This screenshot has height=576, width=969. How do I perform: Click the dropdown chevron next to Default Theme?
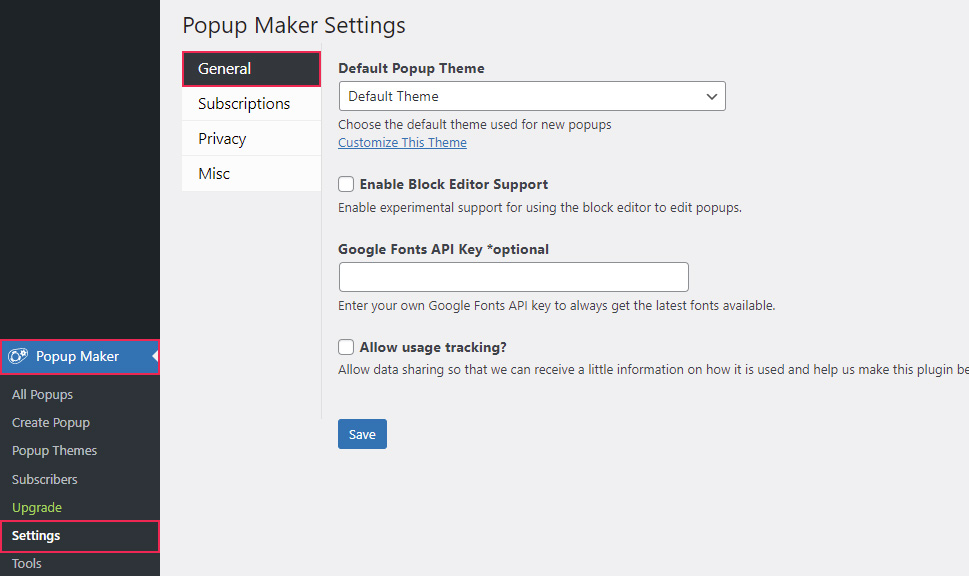pos(711,96)
